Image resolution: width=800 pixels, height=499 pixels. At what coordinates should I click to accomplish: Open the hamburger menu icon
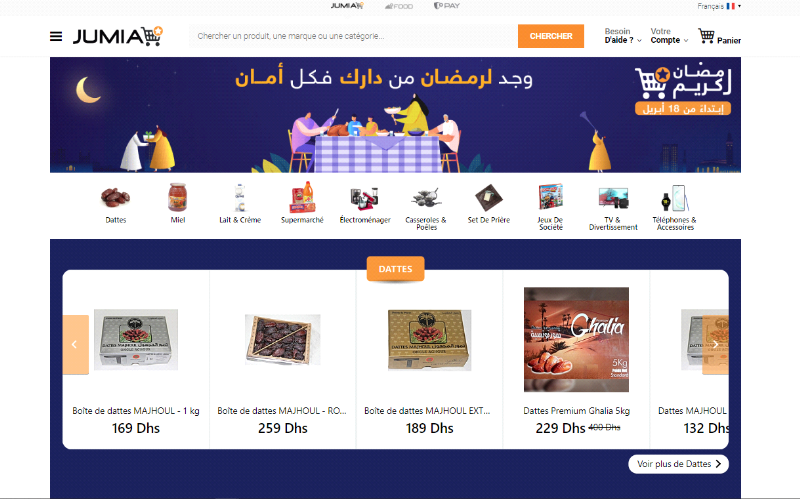pyautogui.click(x=56, y=37)
